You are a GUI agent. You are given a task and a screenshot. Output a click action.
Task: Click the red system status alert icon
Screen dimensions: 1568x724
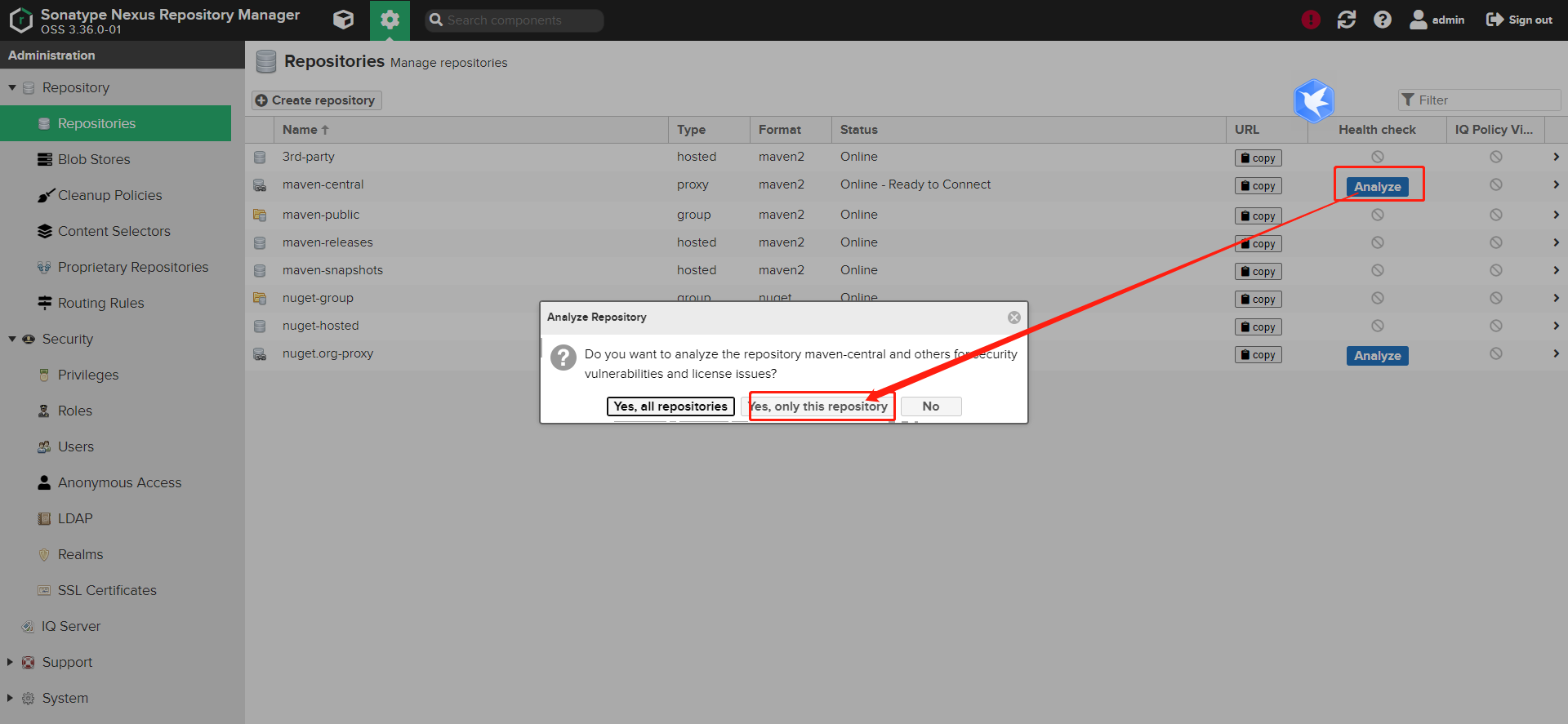[1311, 20]
